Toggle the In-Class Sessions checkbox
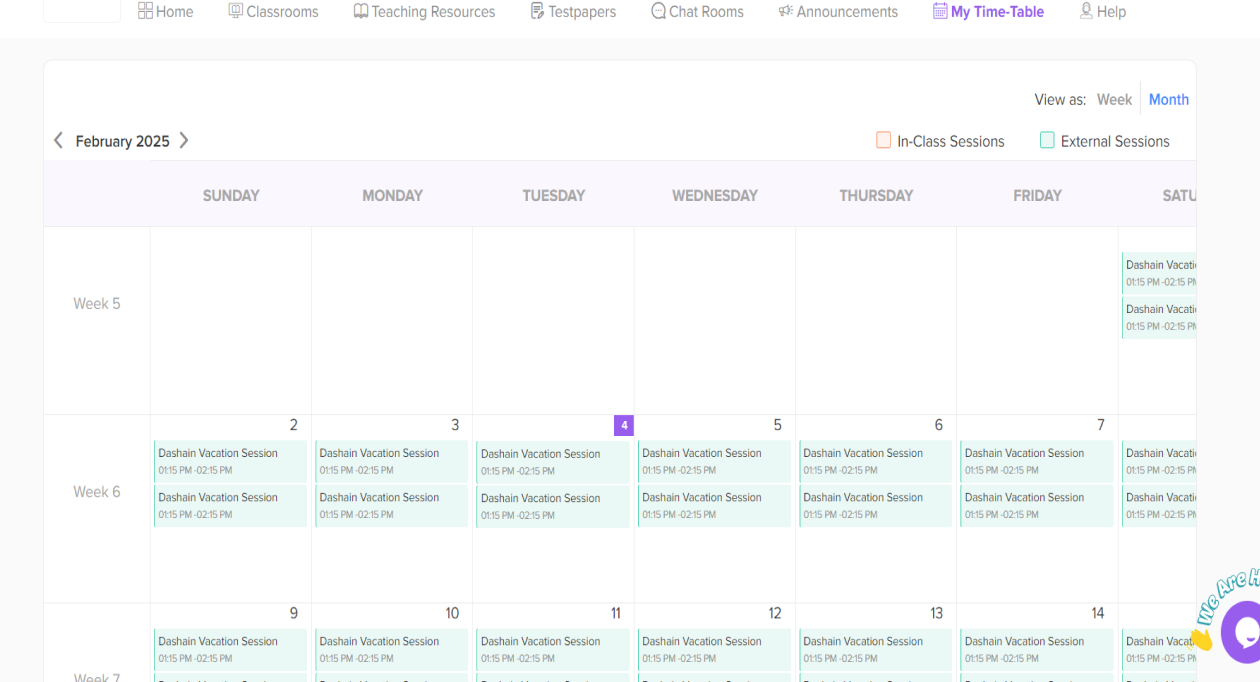The image size is (1260, 682). pyautogui.click(x=884, y=140)
